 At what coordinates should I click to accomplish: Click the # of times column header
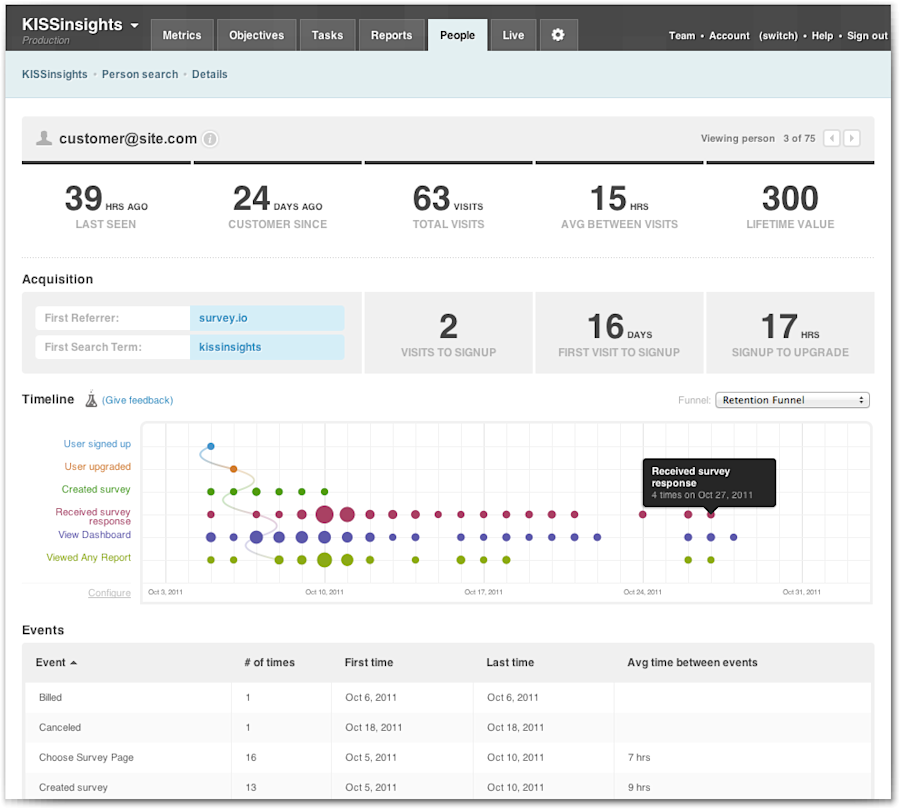[x=269, y=663]
